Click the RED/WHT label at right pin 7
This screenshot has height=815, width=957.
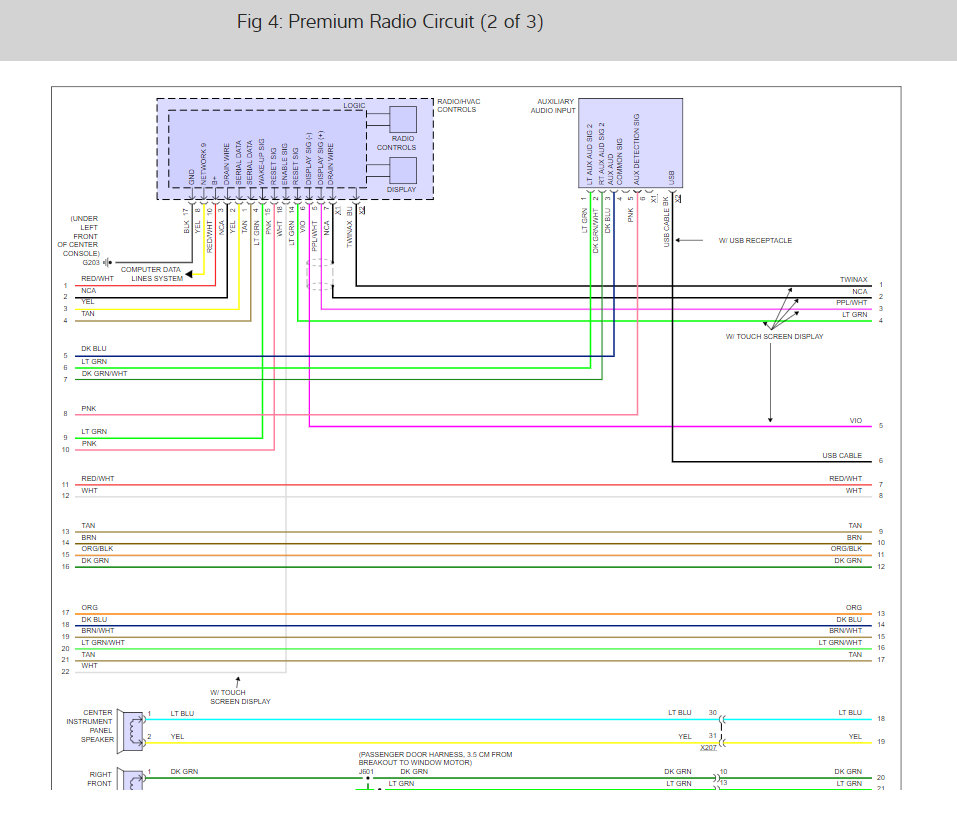tap(845, 479)
